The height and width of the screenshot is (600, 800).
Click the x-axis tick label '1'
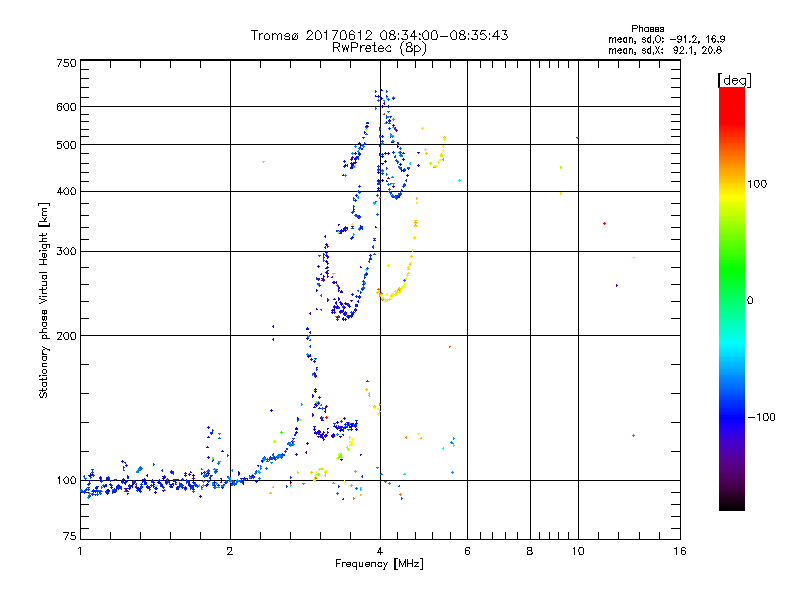[x=80, y=551]
